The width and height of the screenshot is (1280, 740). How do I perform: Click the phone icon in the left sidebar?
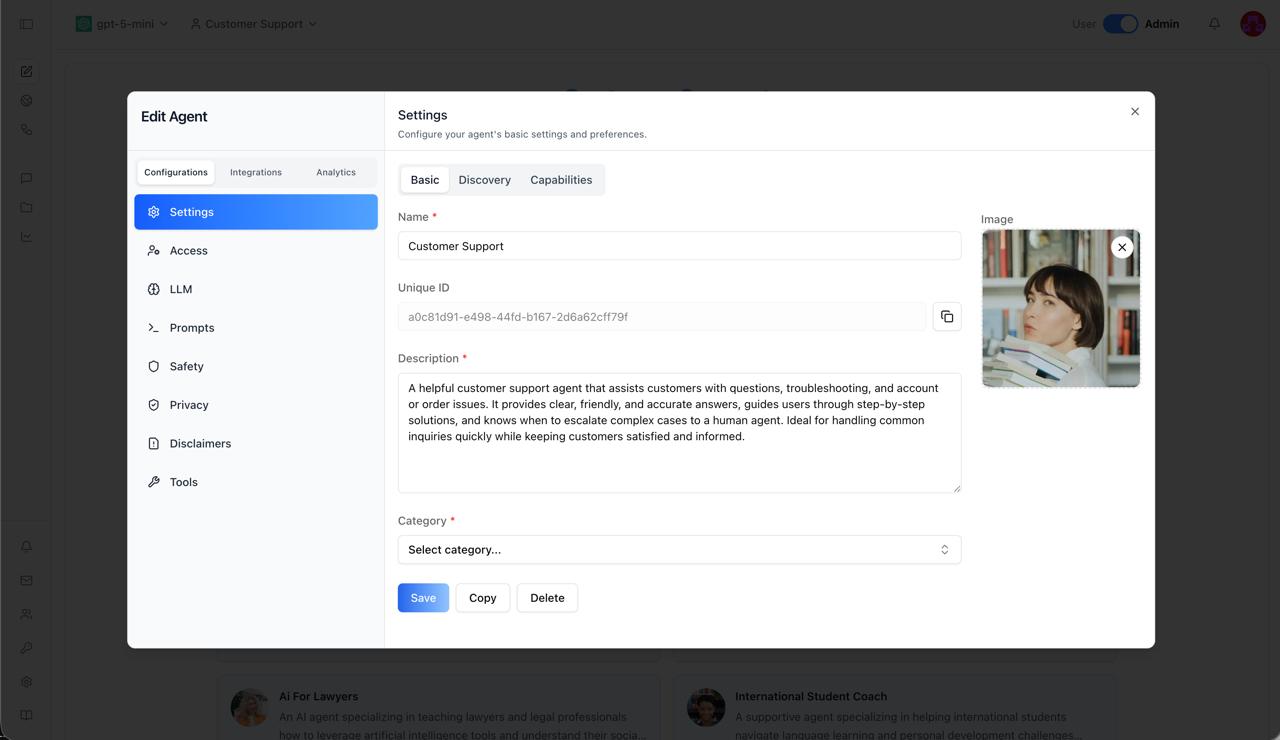coord(27,130)
